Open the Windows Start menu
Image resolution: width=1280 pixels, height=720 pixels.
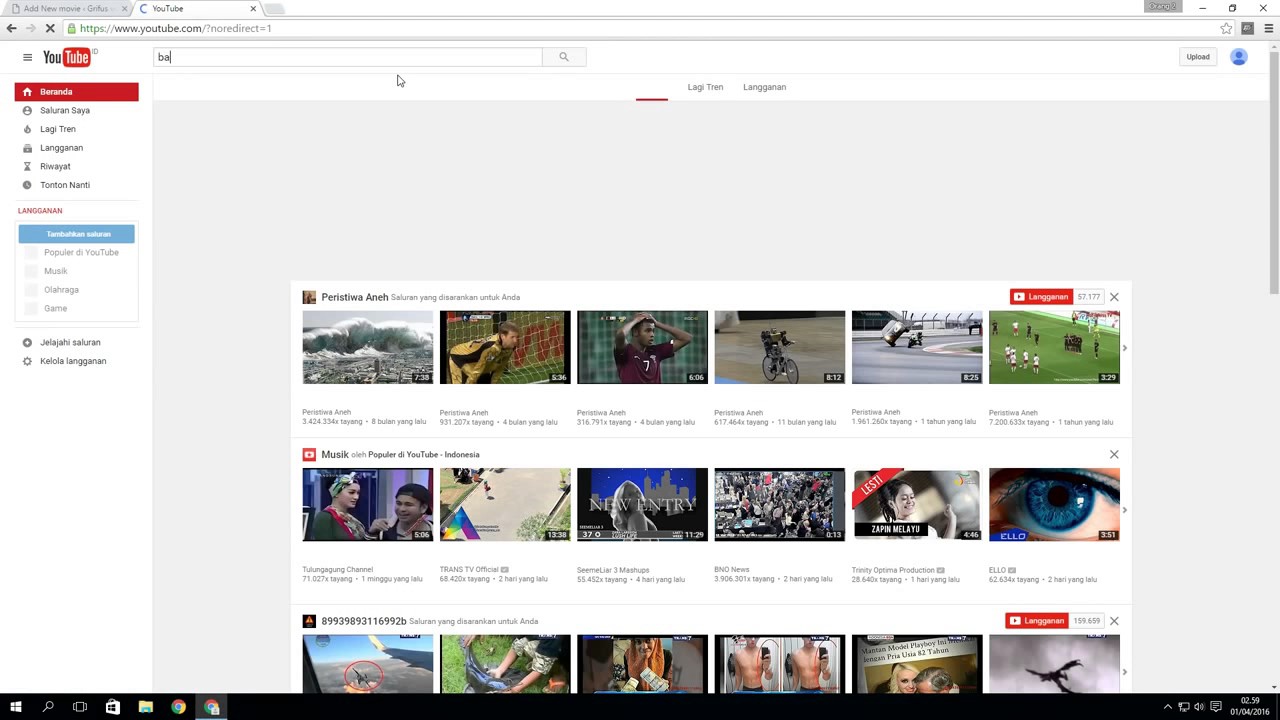(x=16, y=707)
